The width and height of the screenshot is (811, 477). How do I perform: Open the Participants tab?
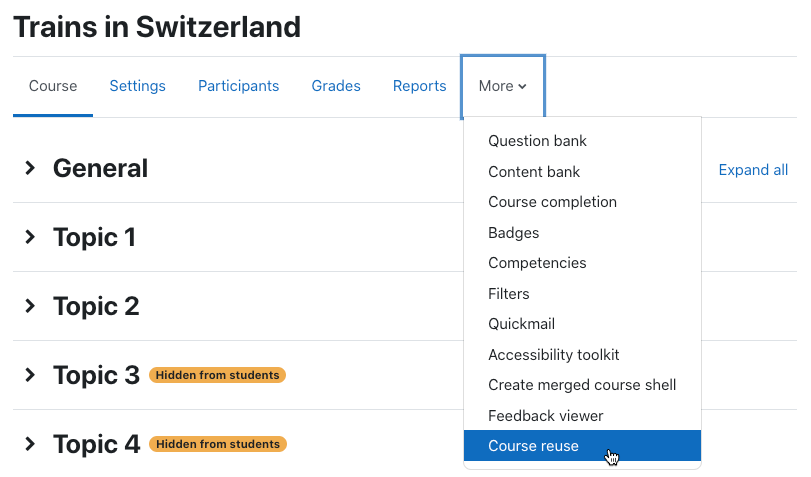click(238, 86)
